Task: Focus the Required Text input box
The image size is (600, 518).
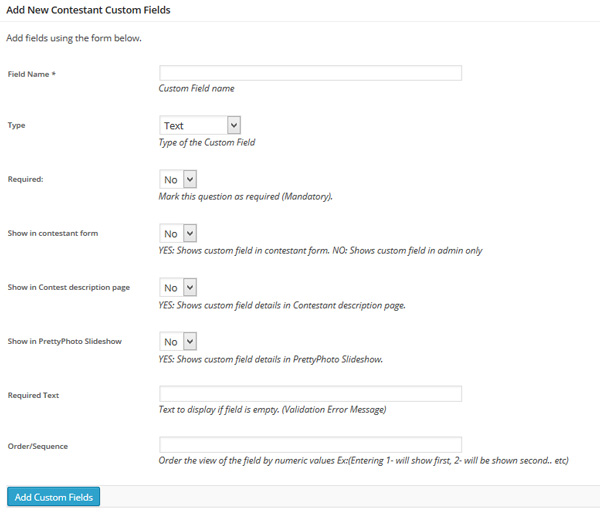Action: 310,394
